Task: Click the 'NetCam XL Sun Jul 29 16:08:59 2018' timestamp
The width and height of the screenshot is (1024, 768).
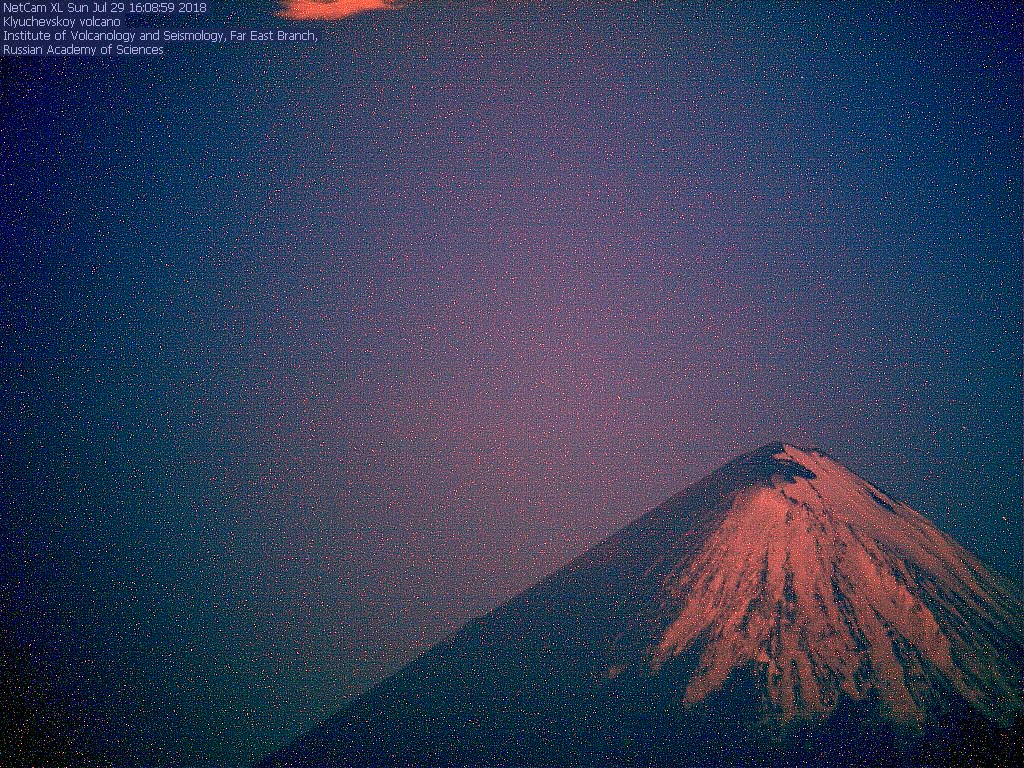Action: click(x=105, y=8)
